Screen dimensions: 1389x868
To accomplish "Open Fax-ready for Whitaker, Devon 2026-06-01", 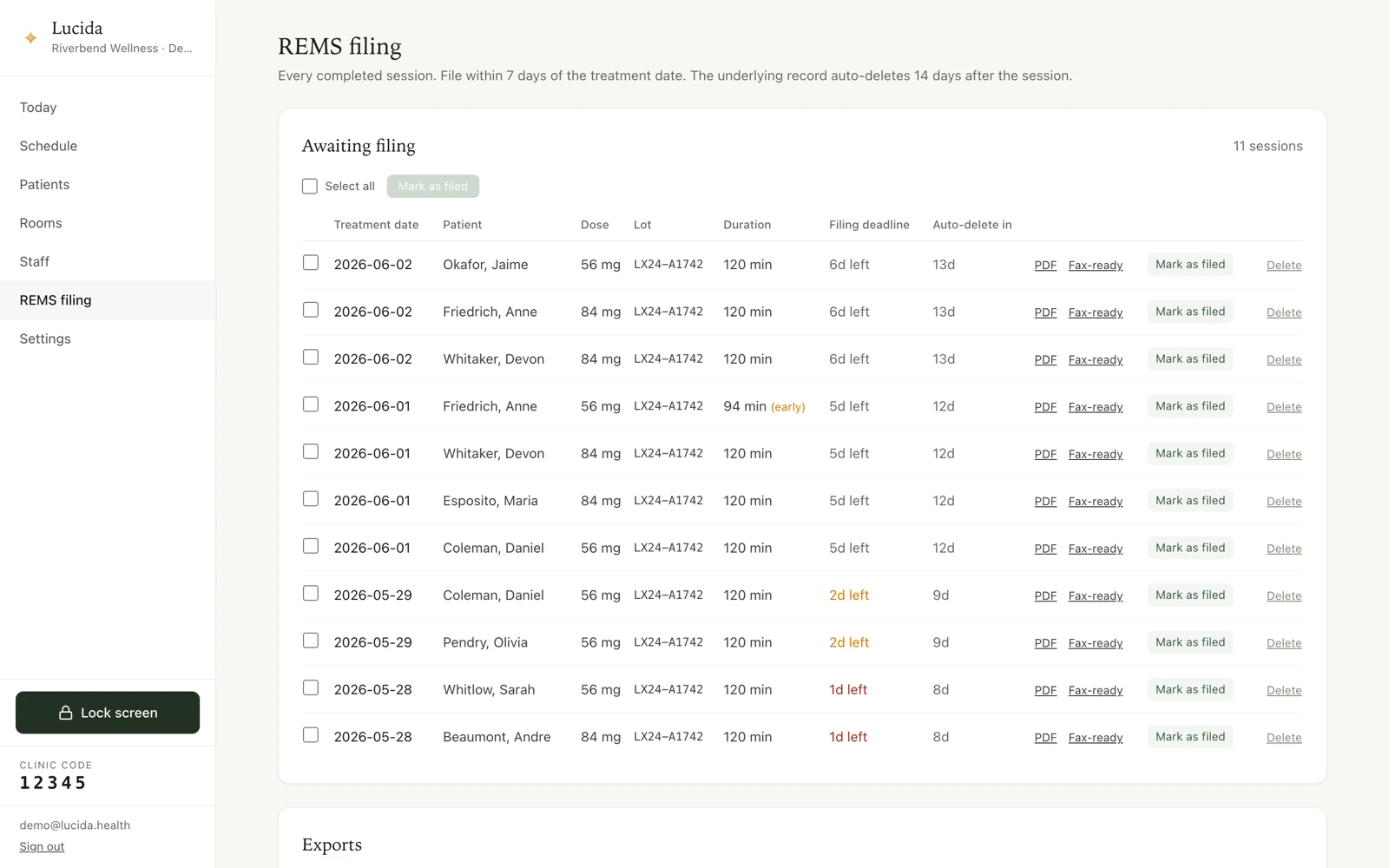I will click(1096, 454).
